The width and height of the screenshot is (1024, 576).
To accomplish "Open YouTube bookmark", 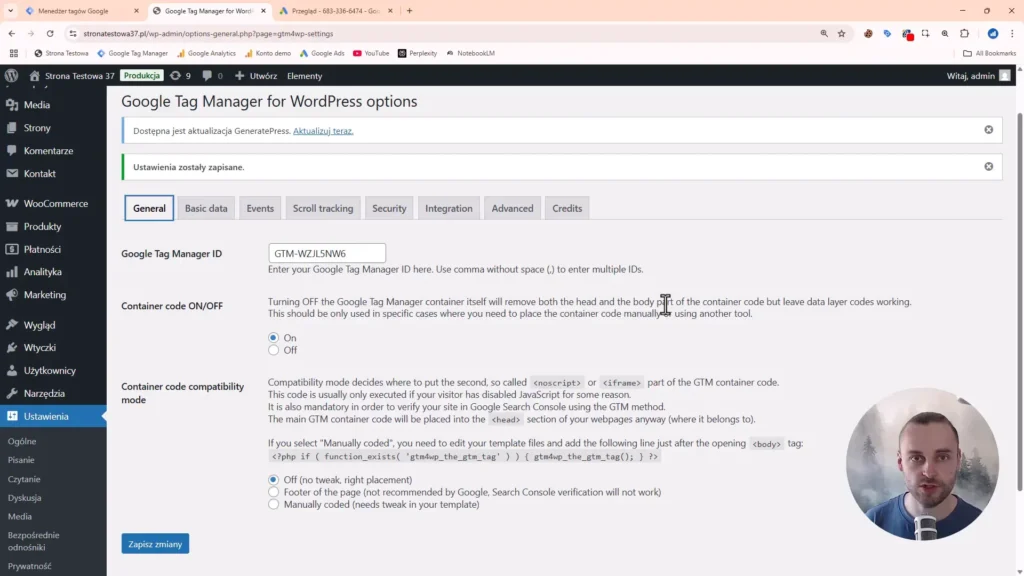I will [x=371, y=53].
